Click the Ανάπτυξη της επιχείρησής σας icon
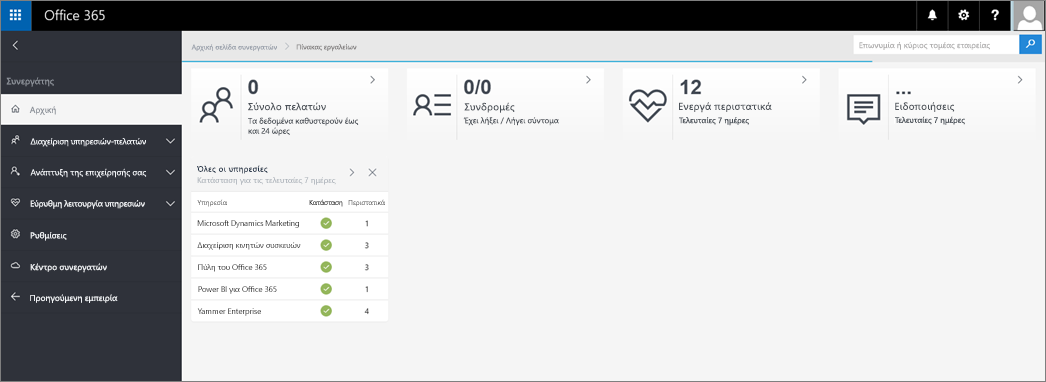The width and height of the screenshot is (1046, 382). (x=16, y=171)
